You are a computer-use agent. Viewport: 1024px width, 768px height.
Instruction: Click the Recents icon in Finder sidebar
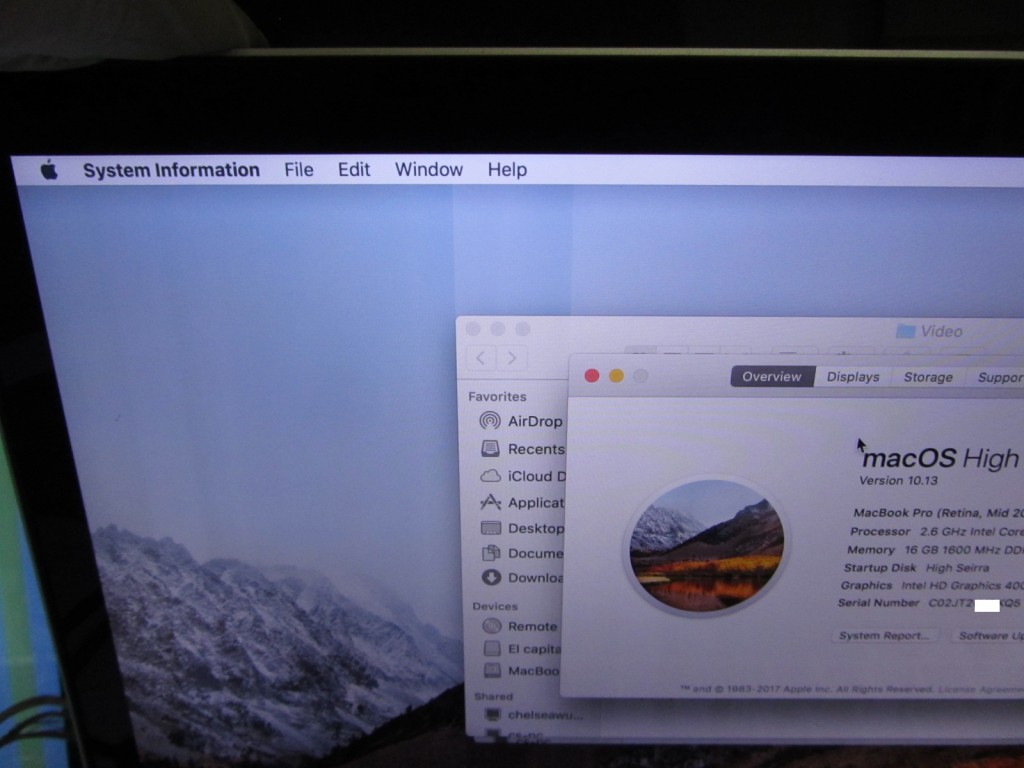[x=490, y=448]
